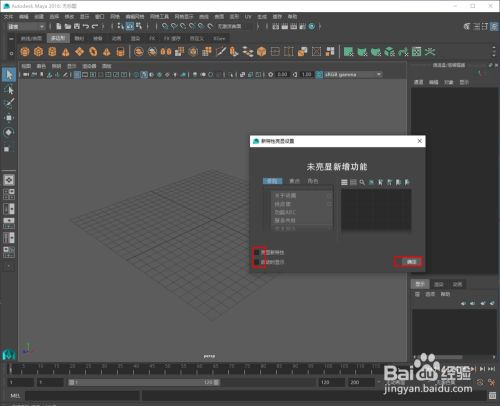Activate the Rotate tool in the toolbox
The image size is (500, 406).
[x=9, y=132]
